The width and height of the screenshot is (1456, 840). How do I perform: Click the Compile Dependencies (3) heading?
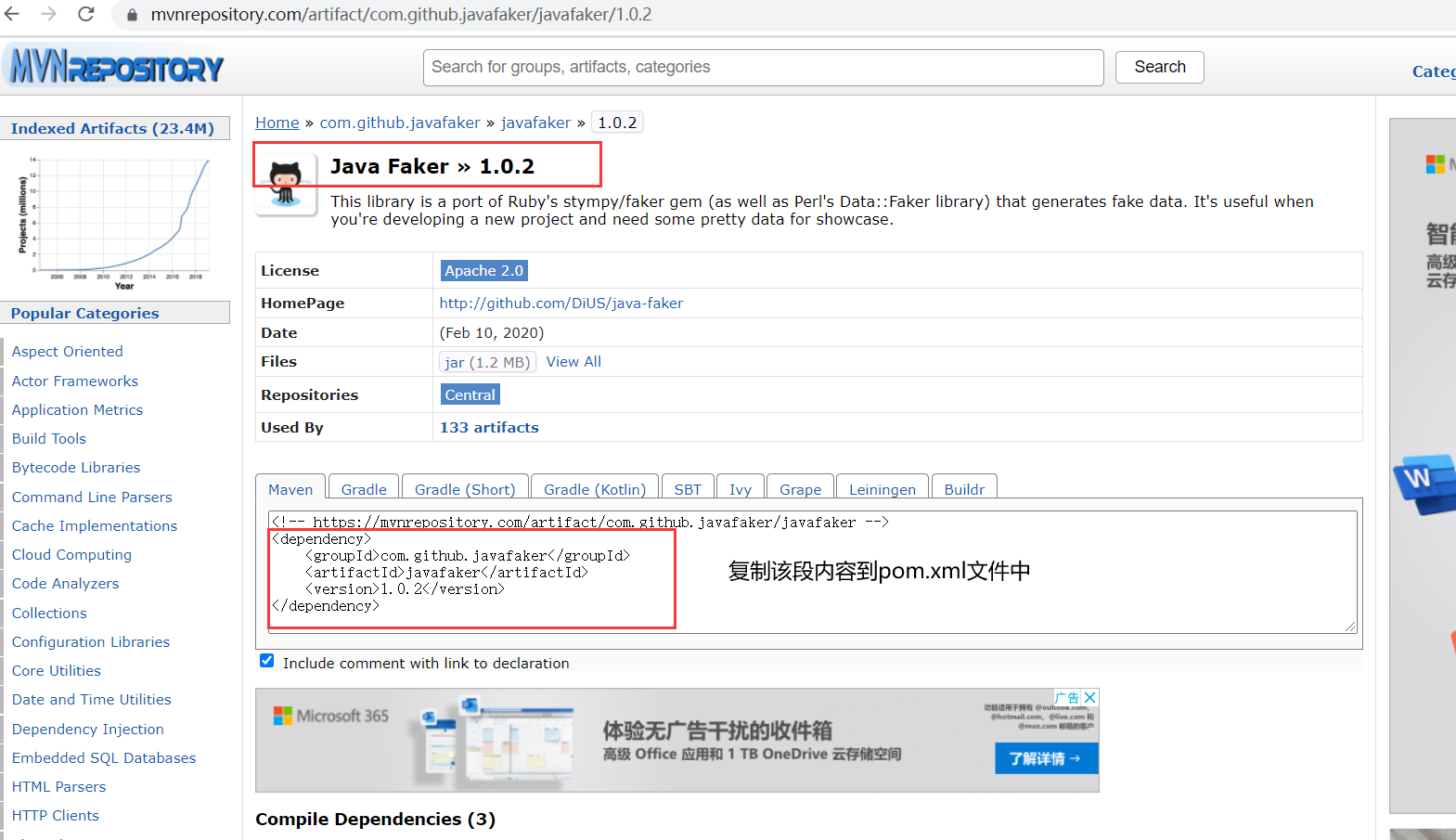(x=376, y=819)
